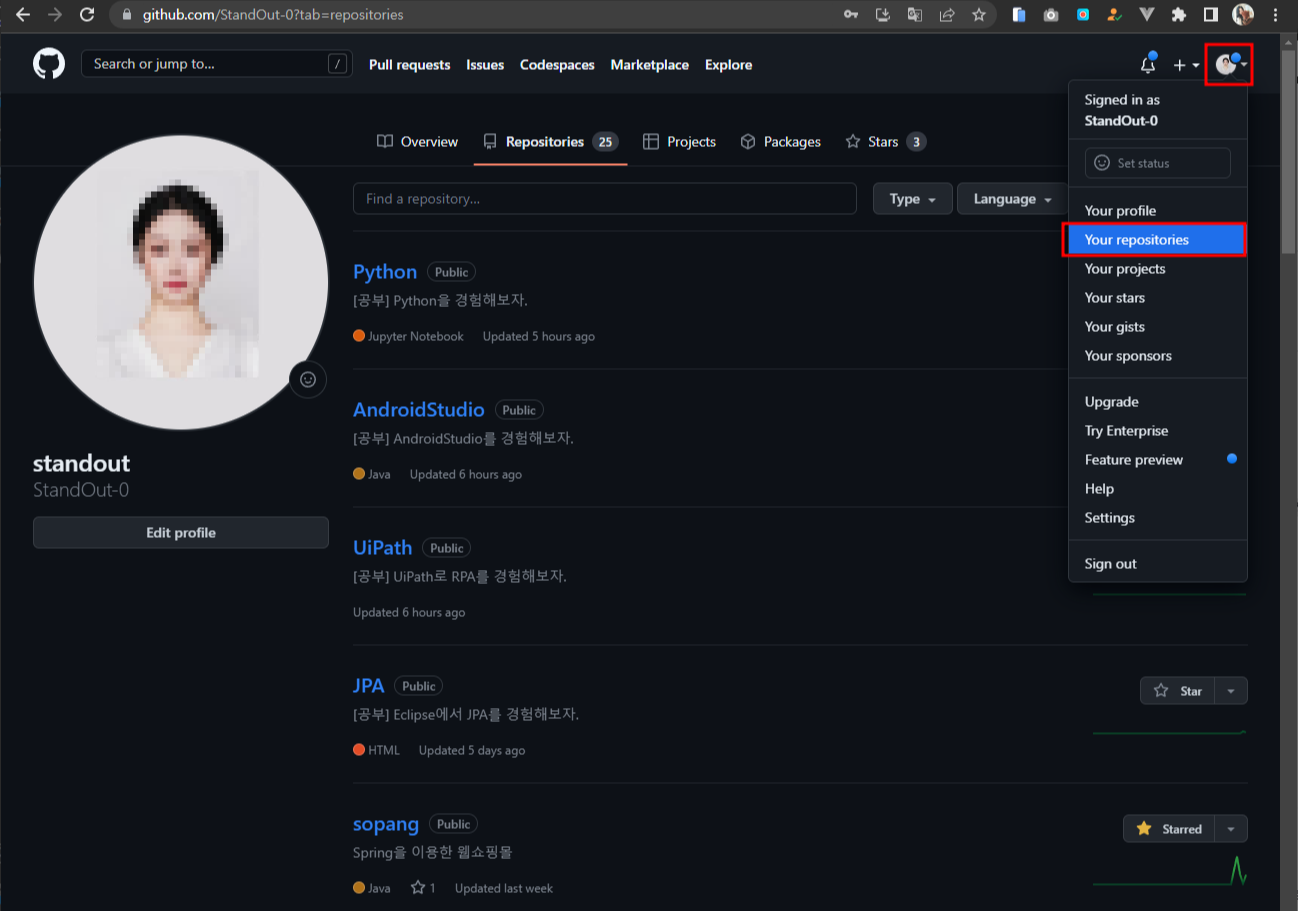The width and height of the screenshot is (1298, 911).
Task: Click Sign out in the user menu
Action: coord(1158,564)
